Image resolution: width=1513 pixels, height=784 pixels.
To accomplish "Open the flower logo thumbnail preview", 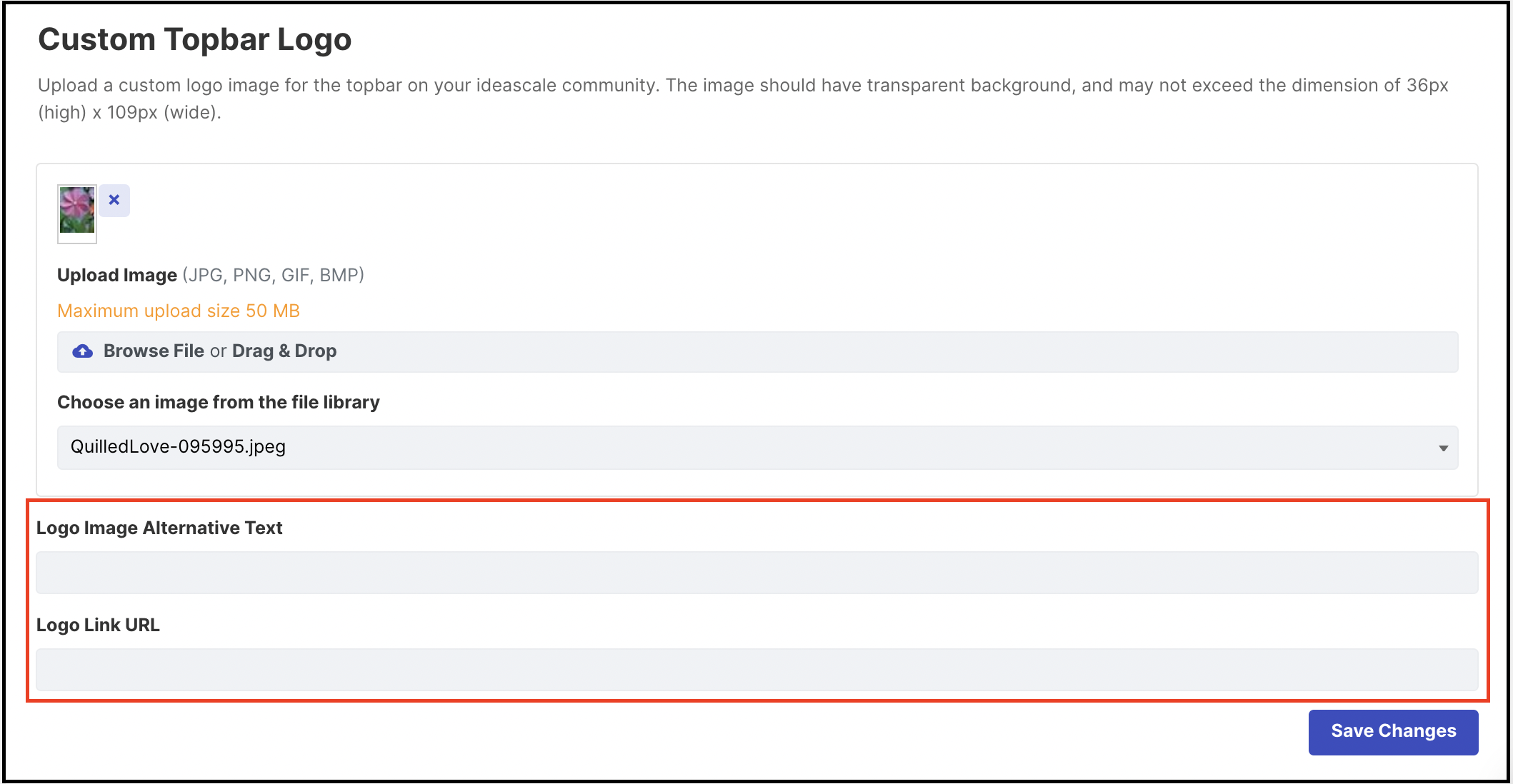I will 77,213.
